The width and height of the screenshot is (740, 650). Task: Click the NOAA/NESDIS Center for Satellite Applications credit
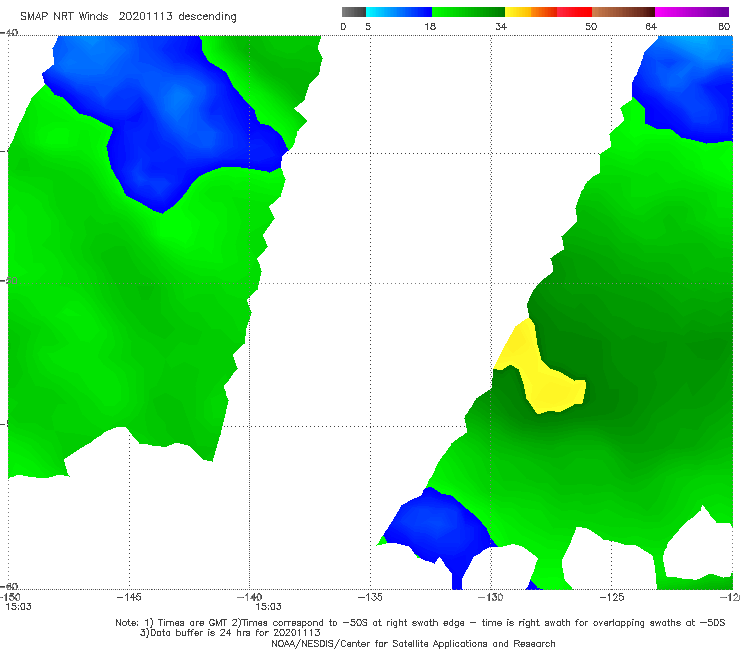pyautogui.click(x=413, y=644)
